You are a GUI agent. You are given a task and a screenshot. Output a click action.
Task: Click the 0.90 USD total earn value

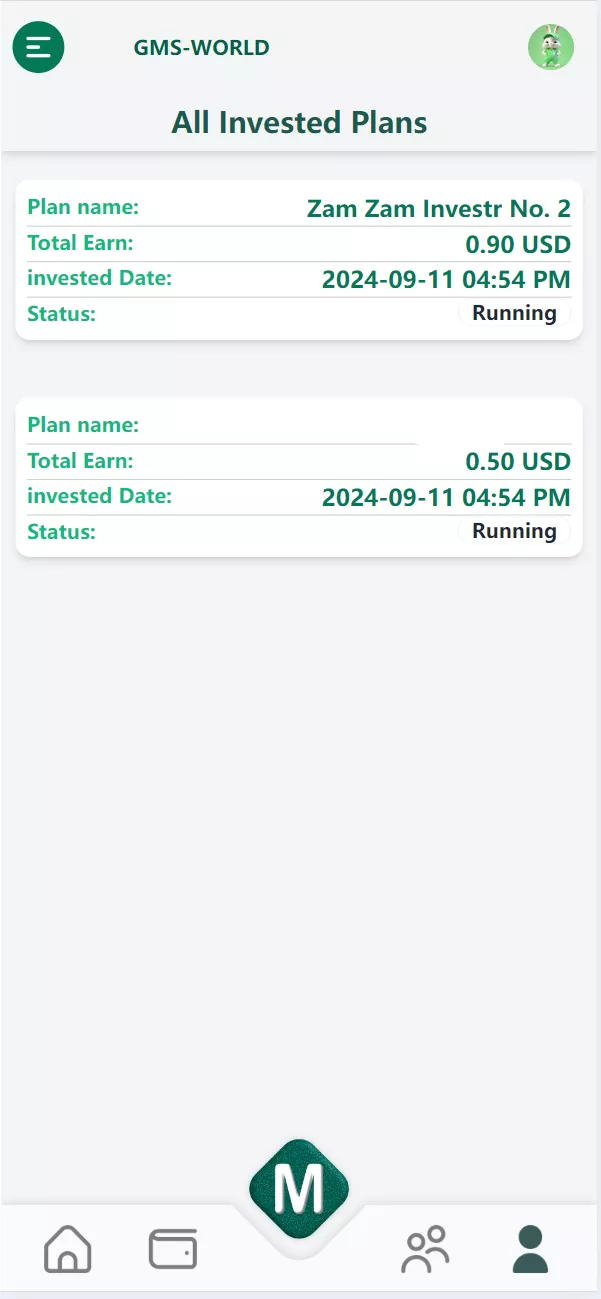pyautogui.click(x=518, y=244)
